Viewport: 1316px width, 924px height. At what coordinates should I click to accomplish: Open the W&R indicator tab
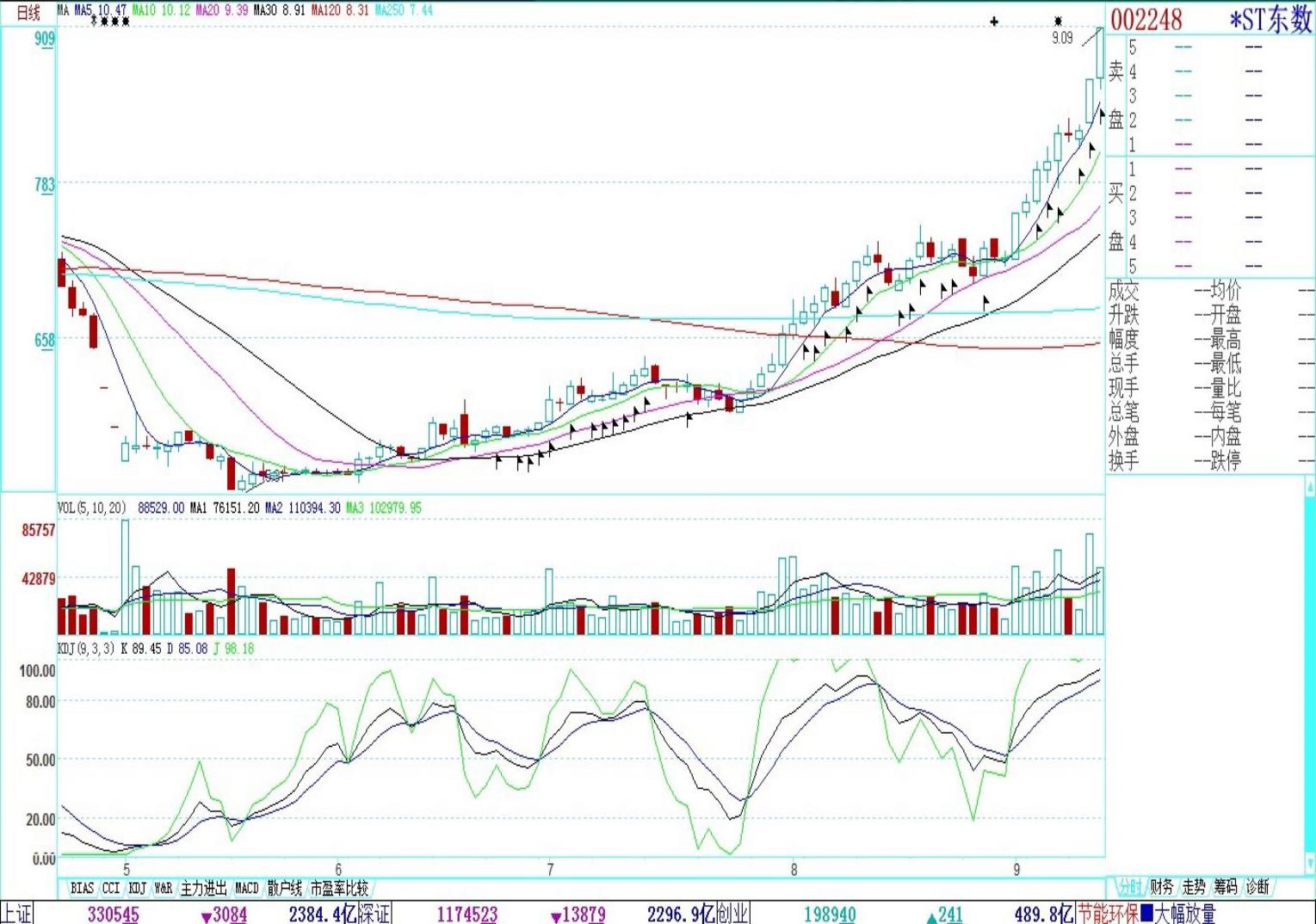pos(164,888)
